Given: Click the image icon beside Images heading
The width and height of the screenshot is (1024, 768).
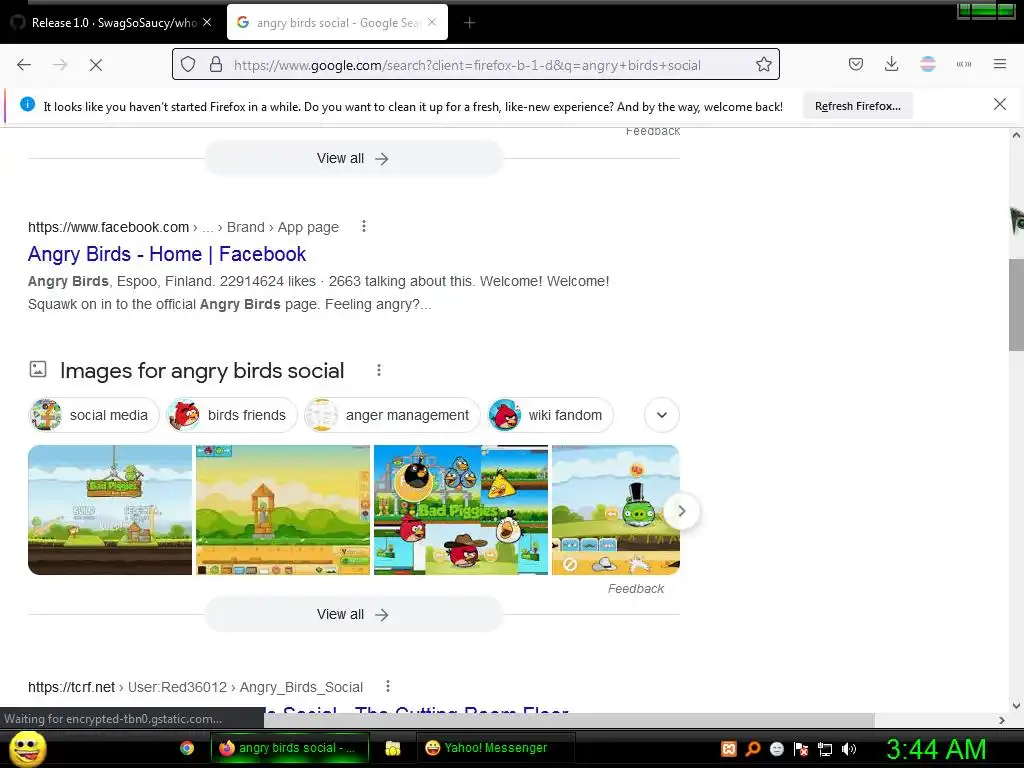Looking at the screenshot, I should pyautogui.click(x=38, y=370).
